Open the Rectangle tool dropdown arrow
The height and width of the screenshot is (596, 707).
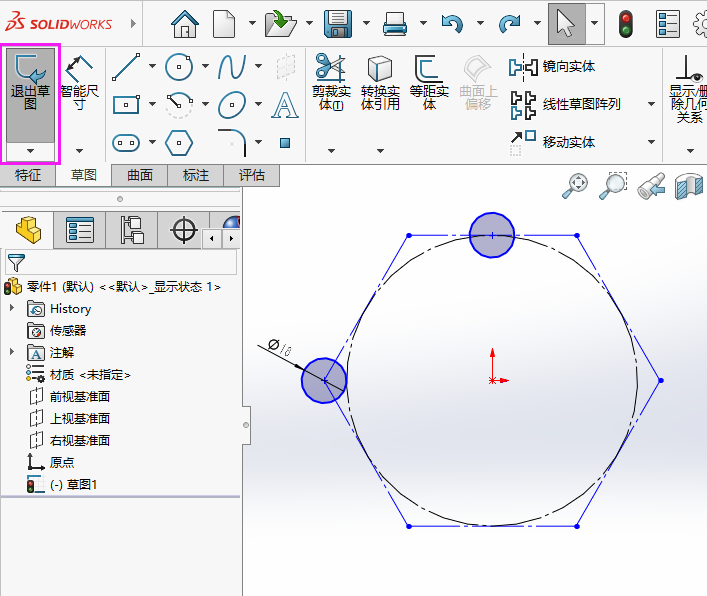coord(152,104)
